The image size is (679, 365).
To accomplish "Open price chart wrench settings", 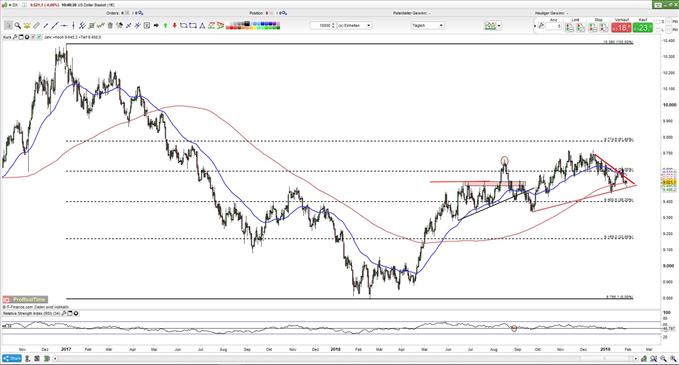I will [15, 37].
